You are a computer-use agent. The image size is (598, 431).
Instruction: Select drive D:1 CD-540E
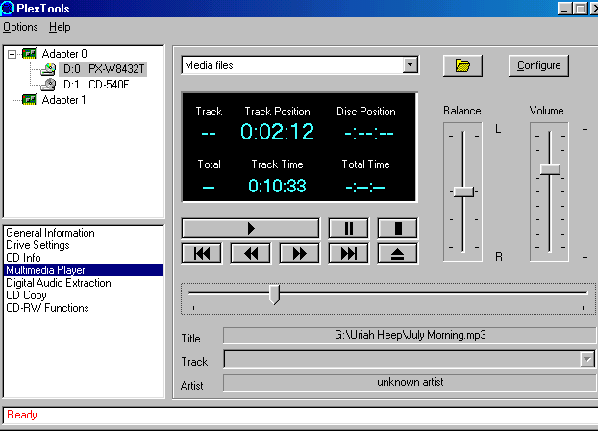(x=96, y=84)
